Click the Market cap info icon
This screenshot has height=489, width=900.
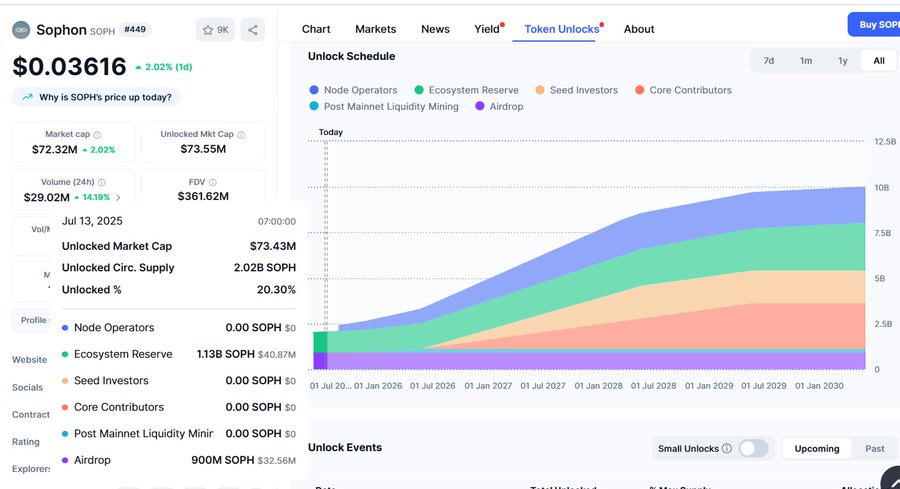point(97,134)
